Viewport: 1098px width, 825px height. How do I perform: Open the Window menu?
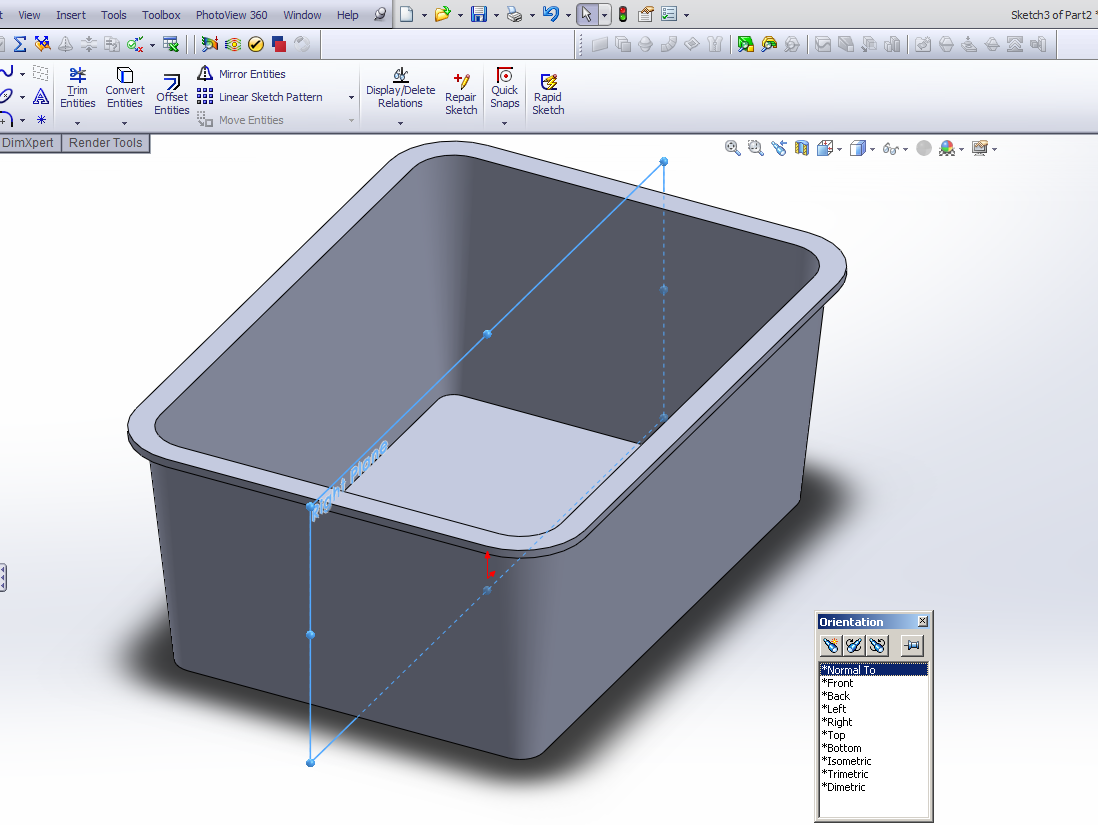tap(302, 15)
